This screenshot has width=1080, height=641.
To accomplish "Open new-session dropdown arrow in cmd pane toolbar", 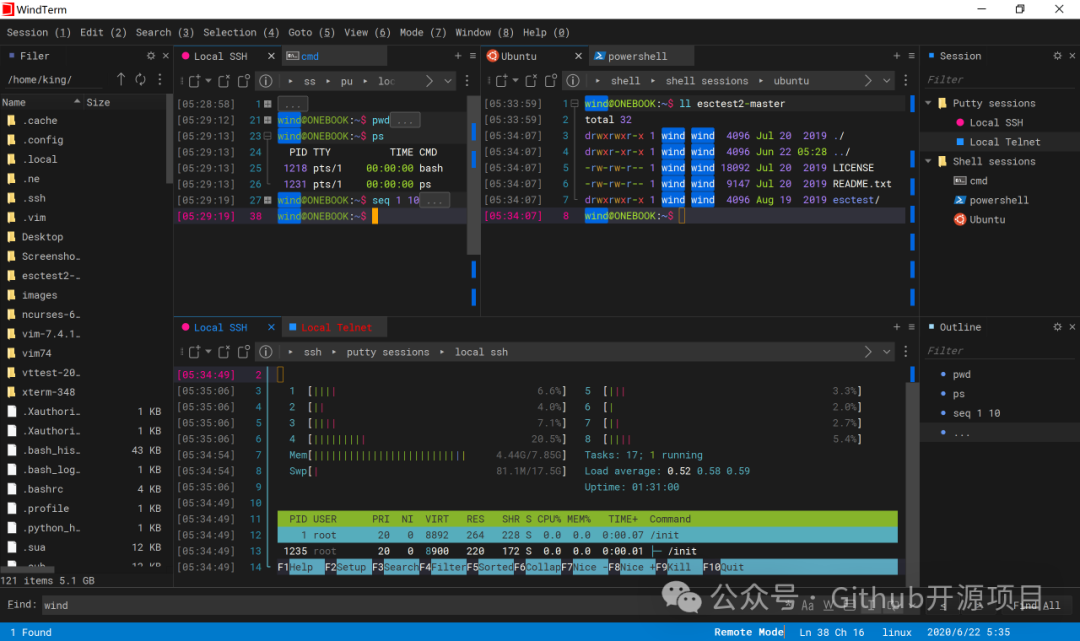I will click(x=208, y=81).
